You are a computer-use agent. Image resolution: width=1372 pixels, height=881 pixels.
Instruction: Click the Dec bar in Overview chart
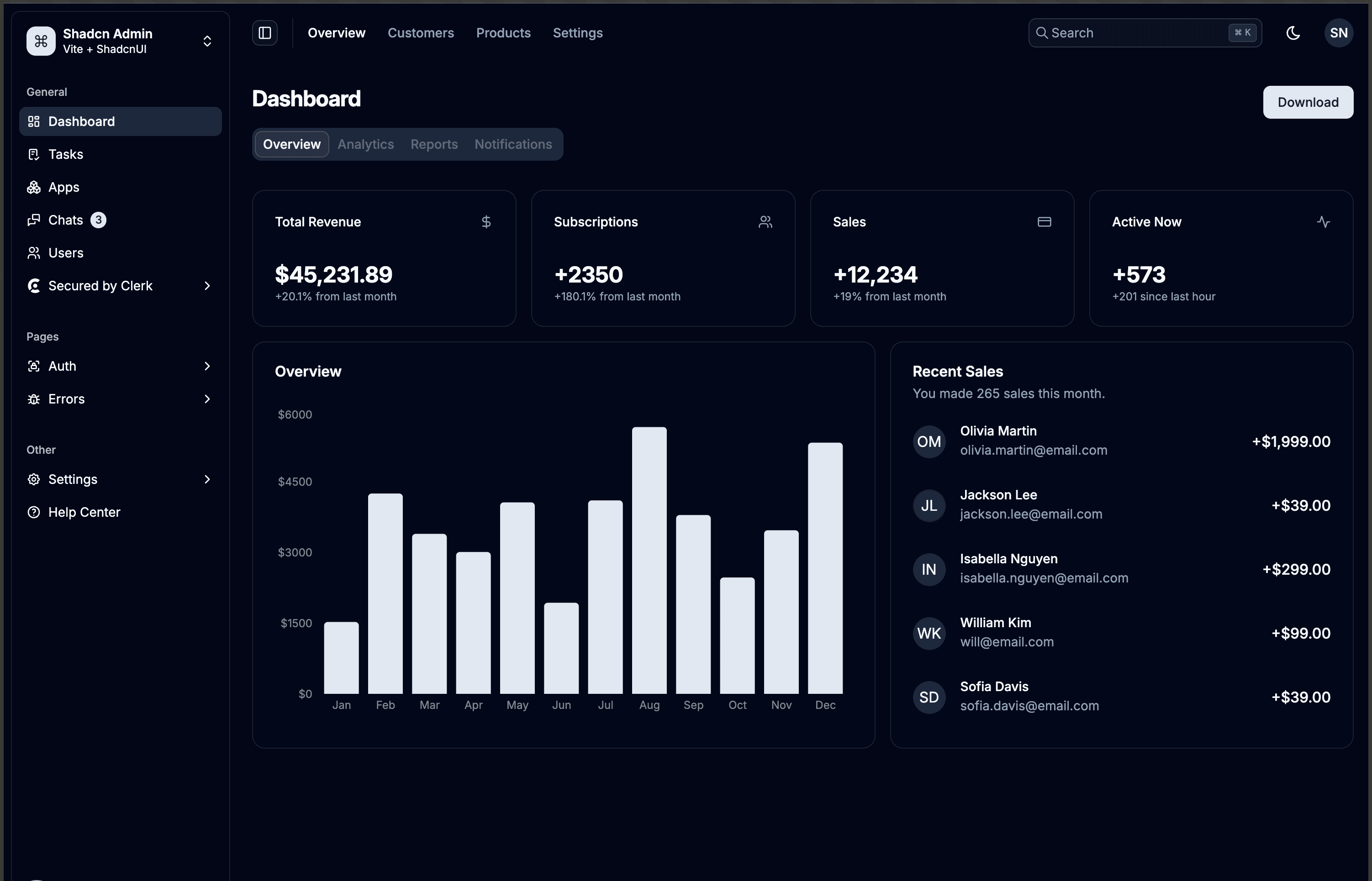(x=825, y=568)
